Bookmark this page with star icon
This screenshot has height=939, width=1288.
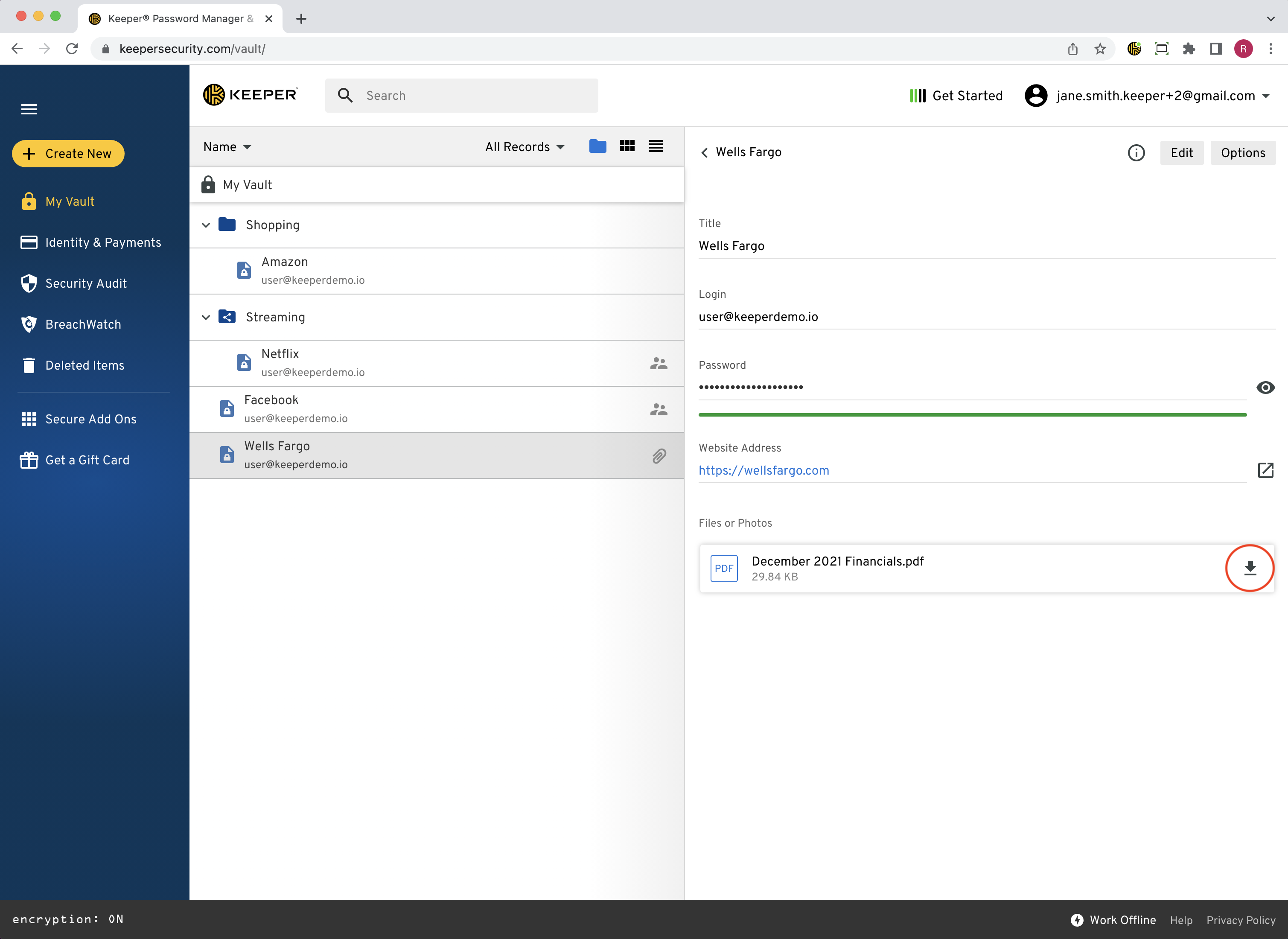click(1100, 49)
